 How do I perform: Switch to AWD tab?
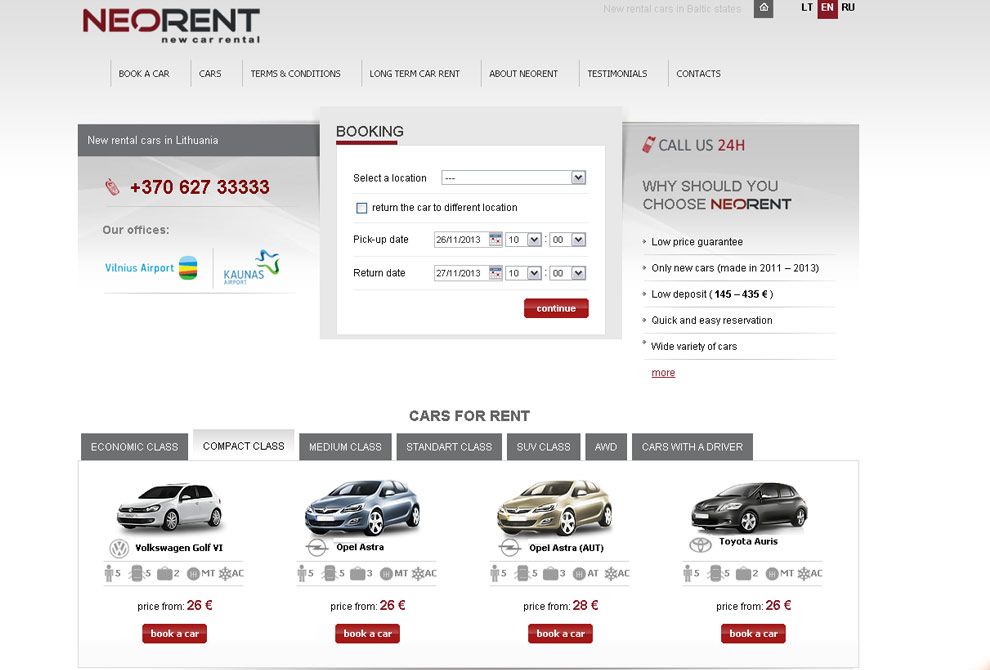tap(606, 446)
